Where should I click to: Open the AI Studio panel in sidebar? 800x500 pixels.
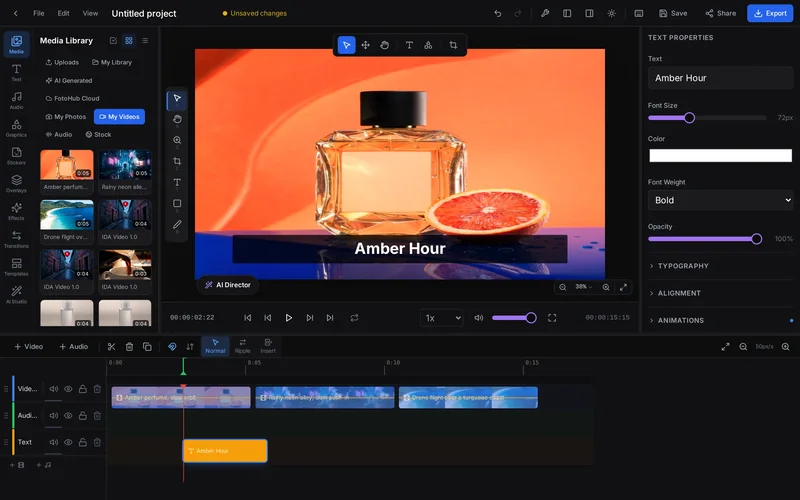coord(16,294)
